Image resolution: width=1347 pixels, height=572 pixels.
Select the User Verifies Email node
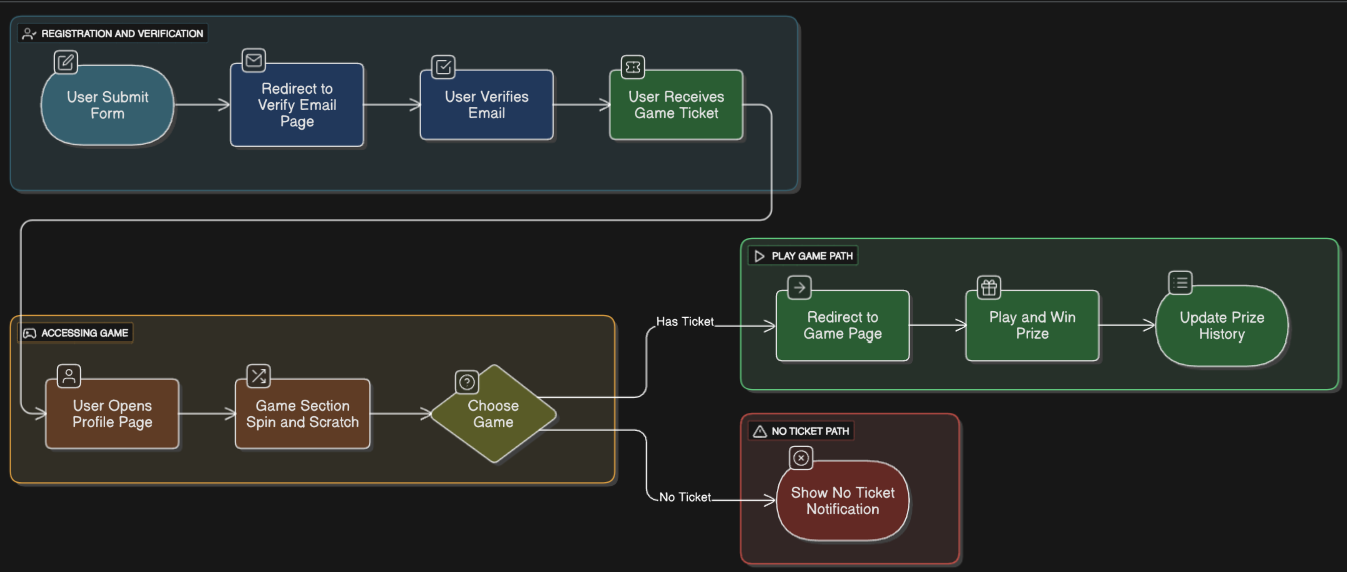487,105
